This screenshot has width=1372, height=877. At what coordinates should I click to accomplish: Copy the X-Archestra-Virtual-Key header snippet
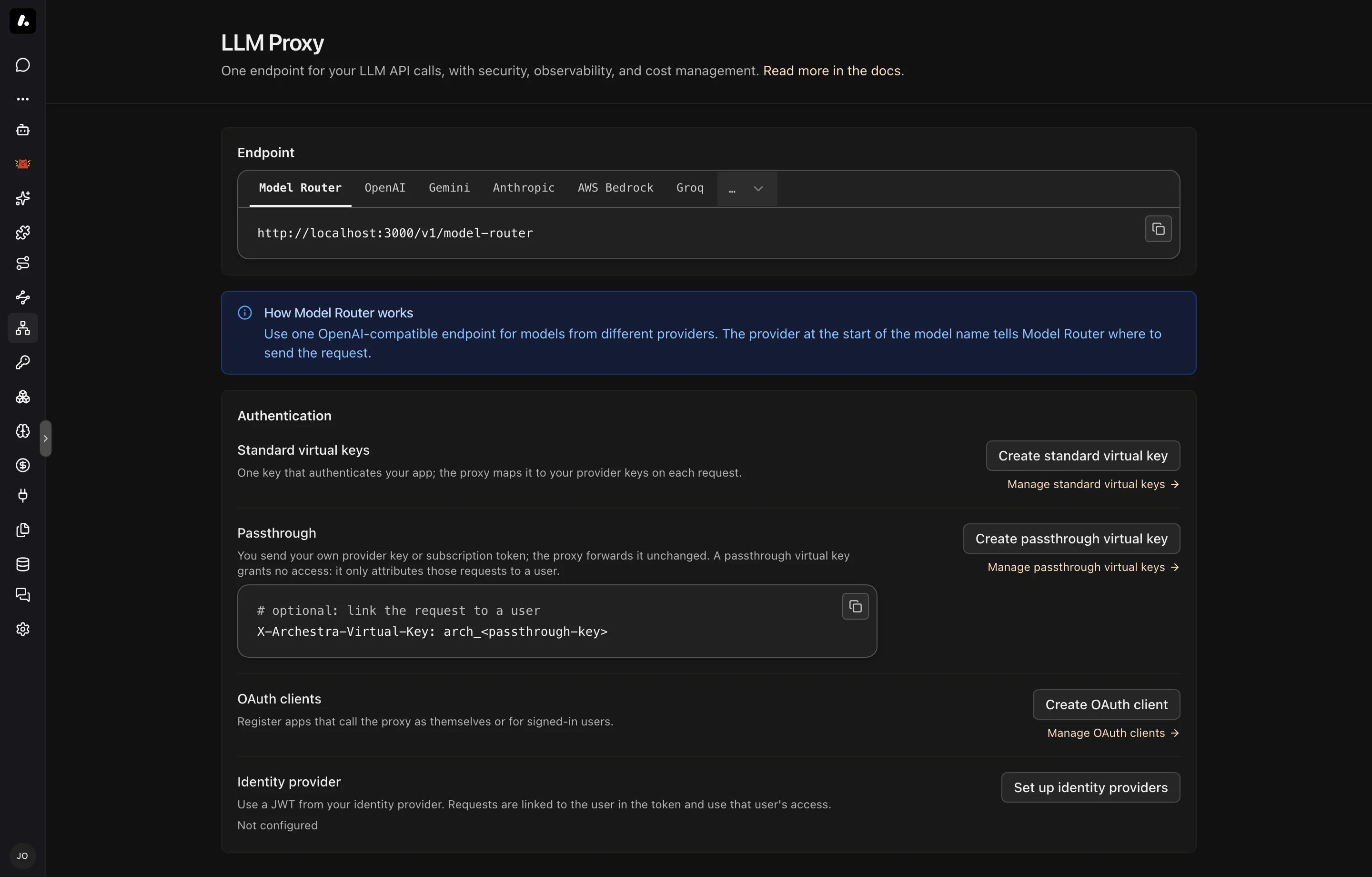point(855,607)
